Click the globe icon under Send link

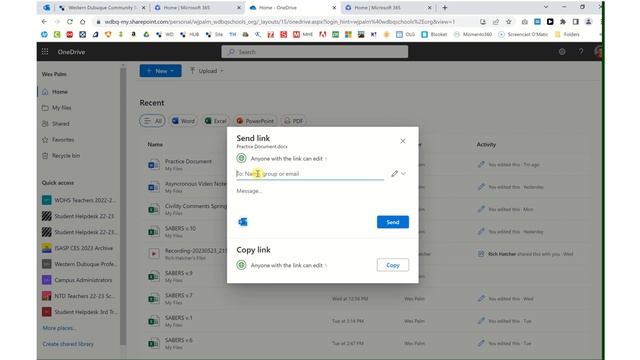241,158
